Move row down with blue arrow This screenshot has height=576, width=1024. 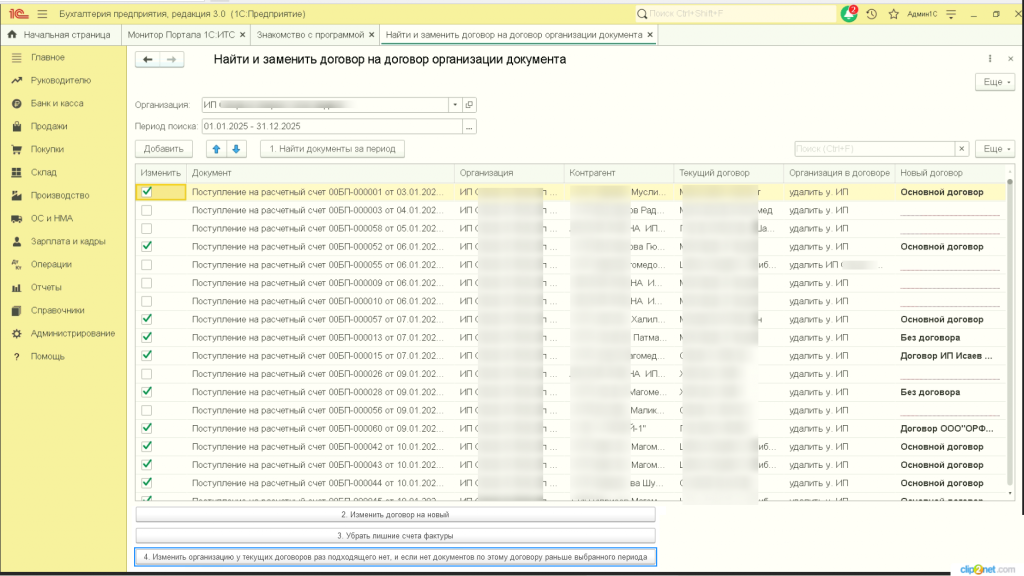236,149
